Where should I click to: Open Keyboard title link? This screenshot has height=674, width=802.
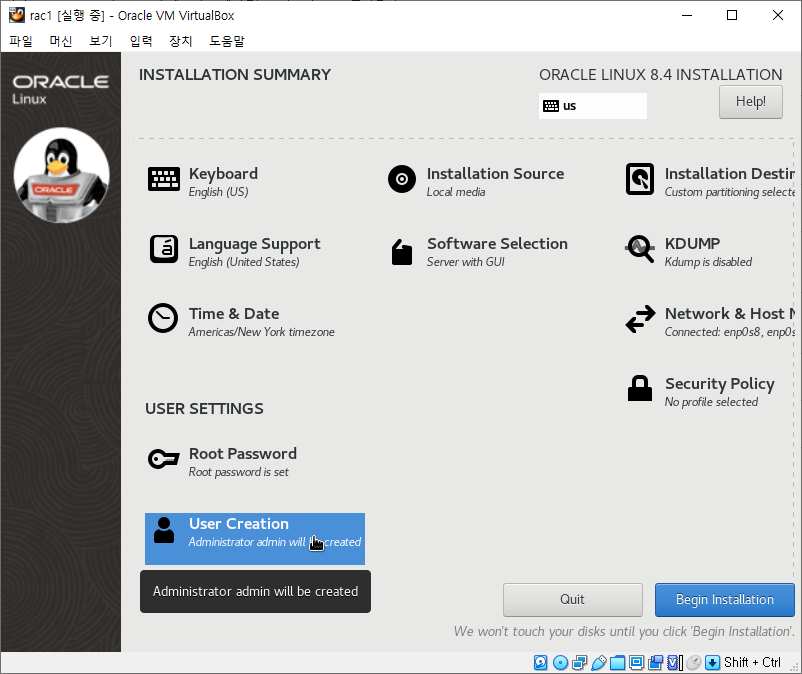tap(223, 174)
